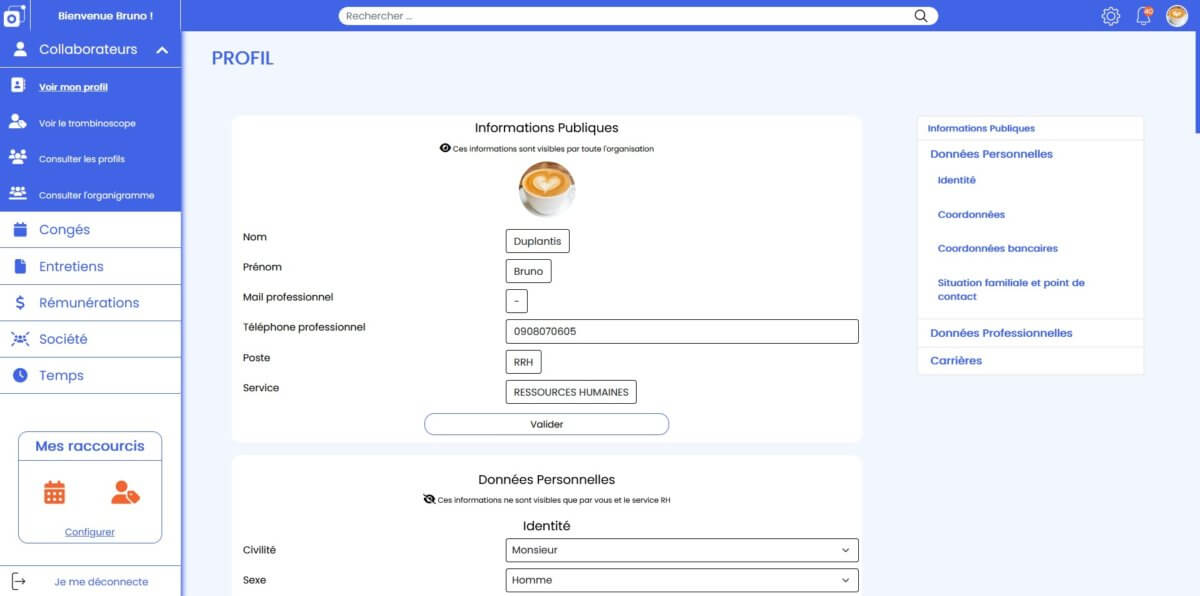Select Voir le trombinoscope
1200x596 pixels.
[x=87, y=124]
